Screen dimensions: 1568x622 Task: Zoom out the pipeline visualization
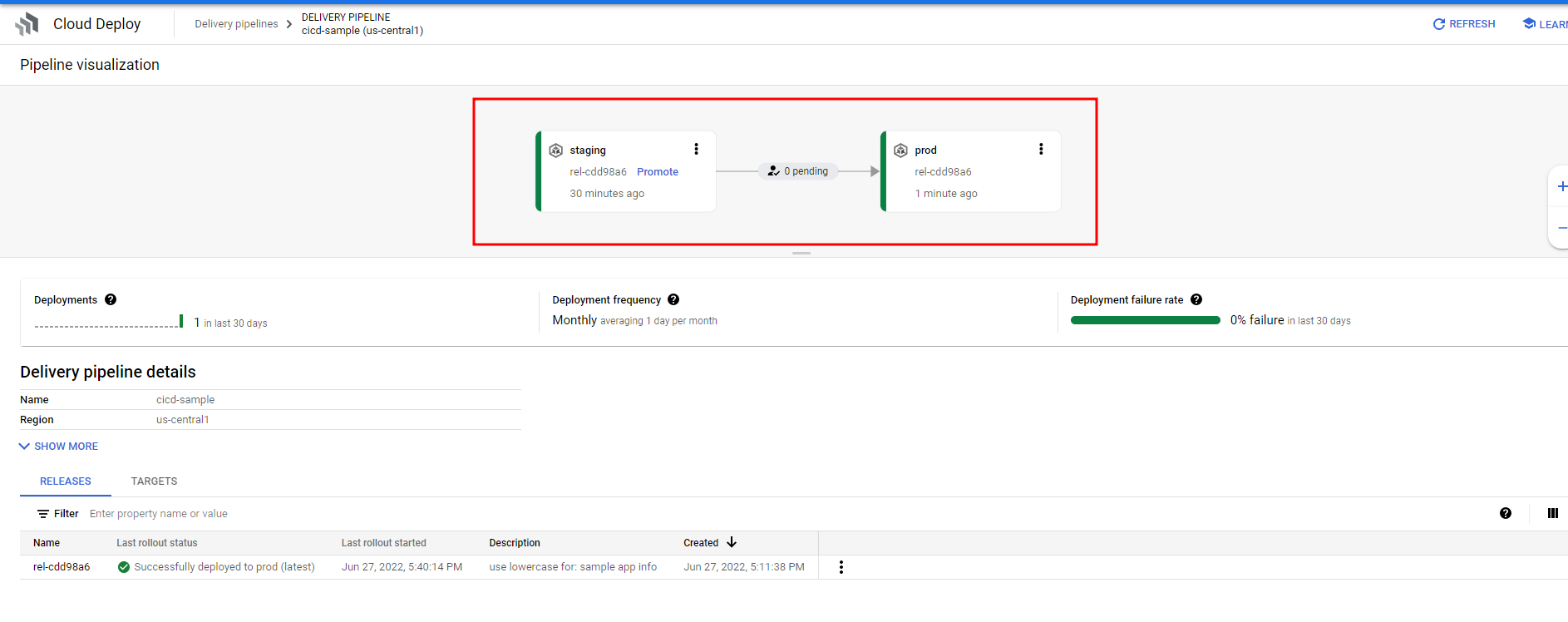(x=1561, y=228)
